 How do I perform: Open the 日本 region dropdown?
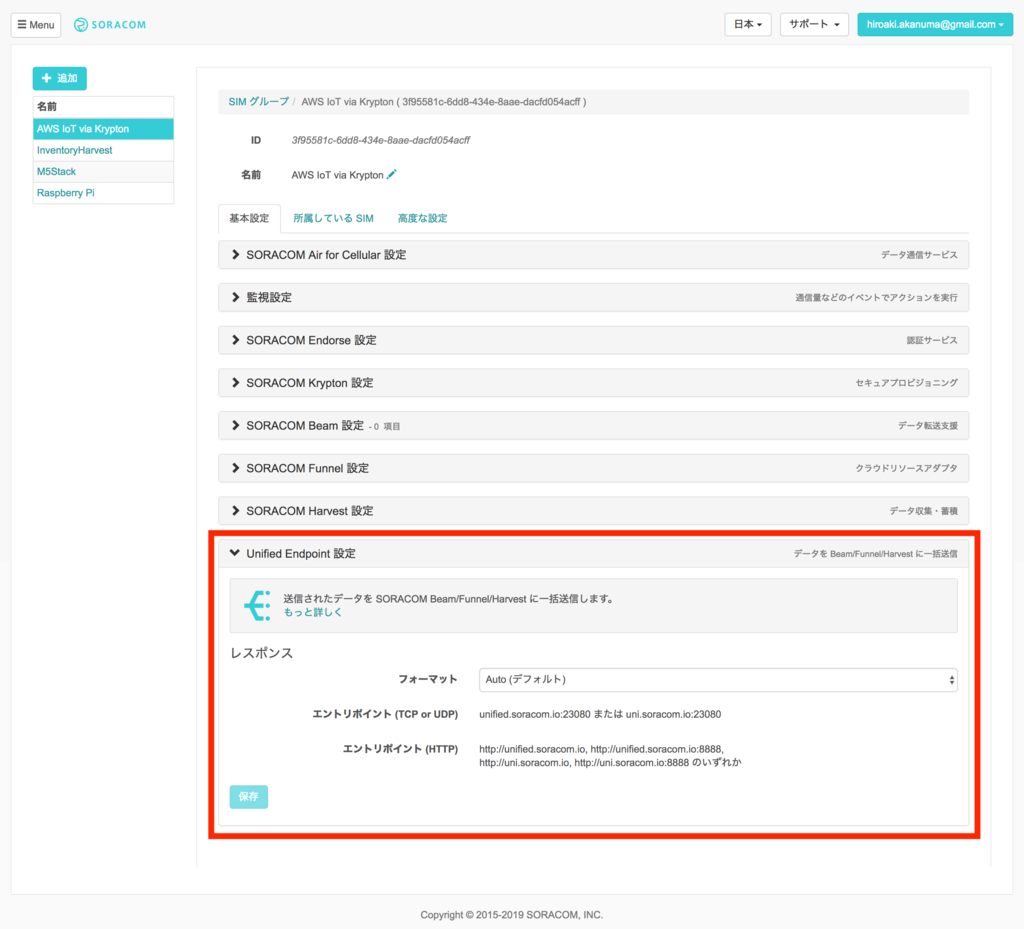coord(748,24)
